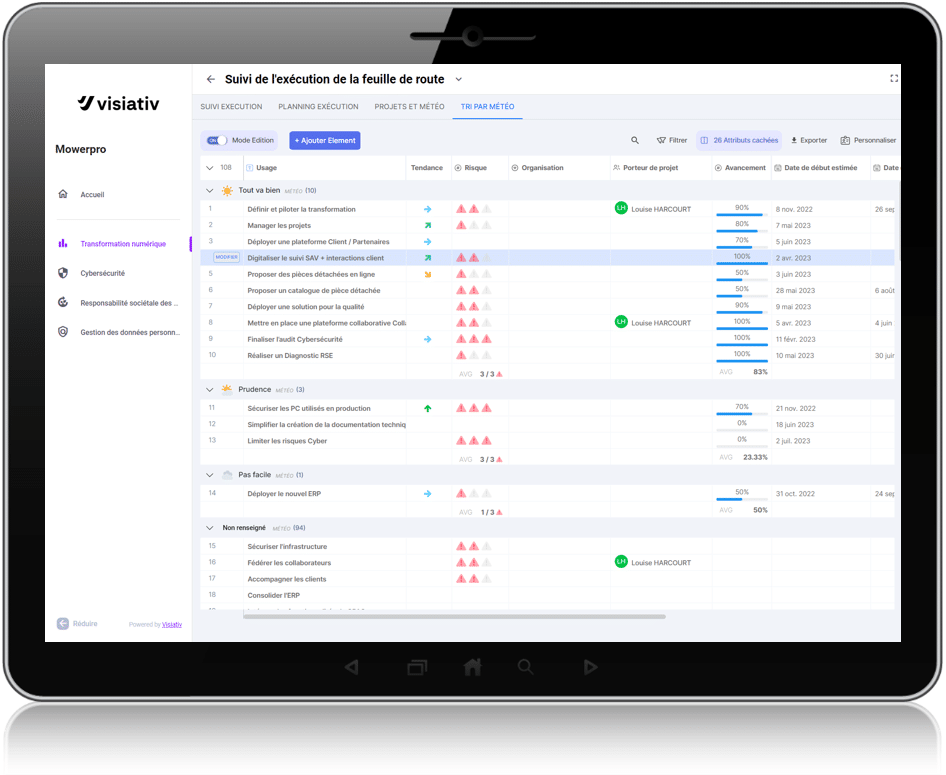Click the visiativ logo

point(118,103)
